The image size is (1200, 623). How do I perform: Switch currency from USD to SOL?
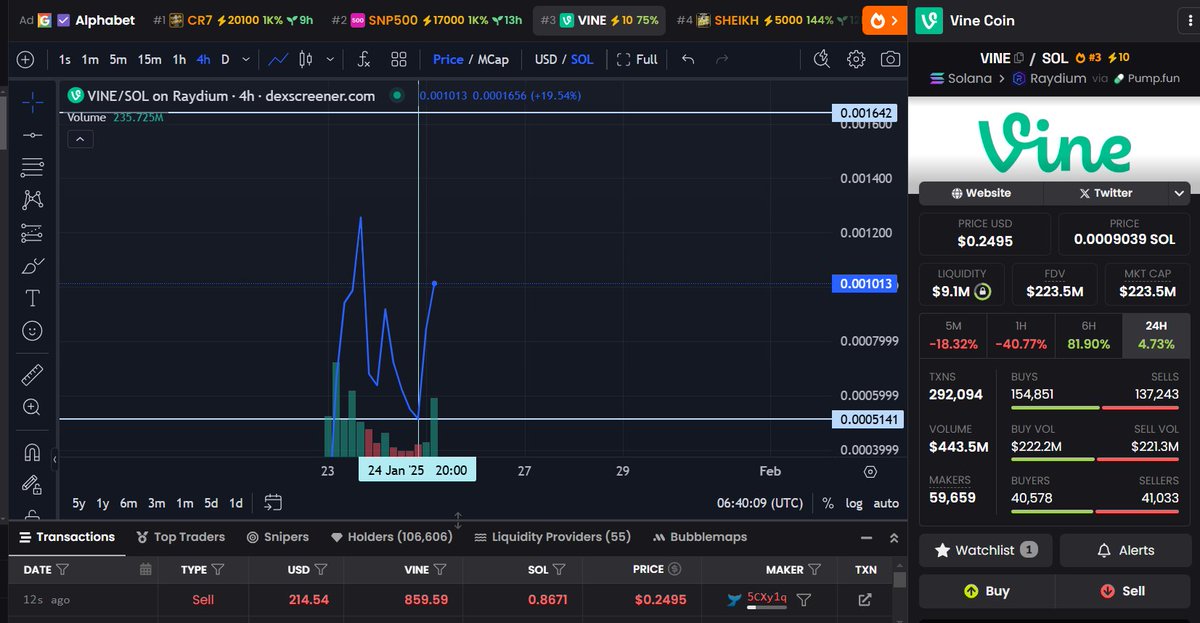point(581,59)
